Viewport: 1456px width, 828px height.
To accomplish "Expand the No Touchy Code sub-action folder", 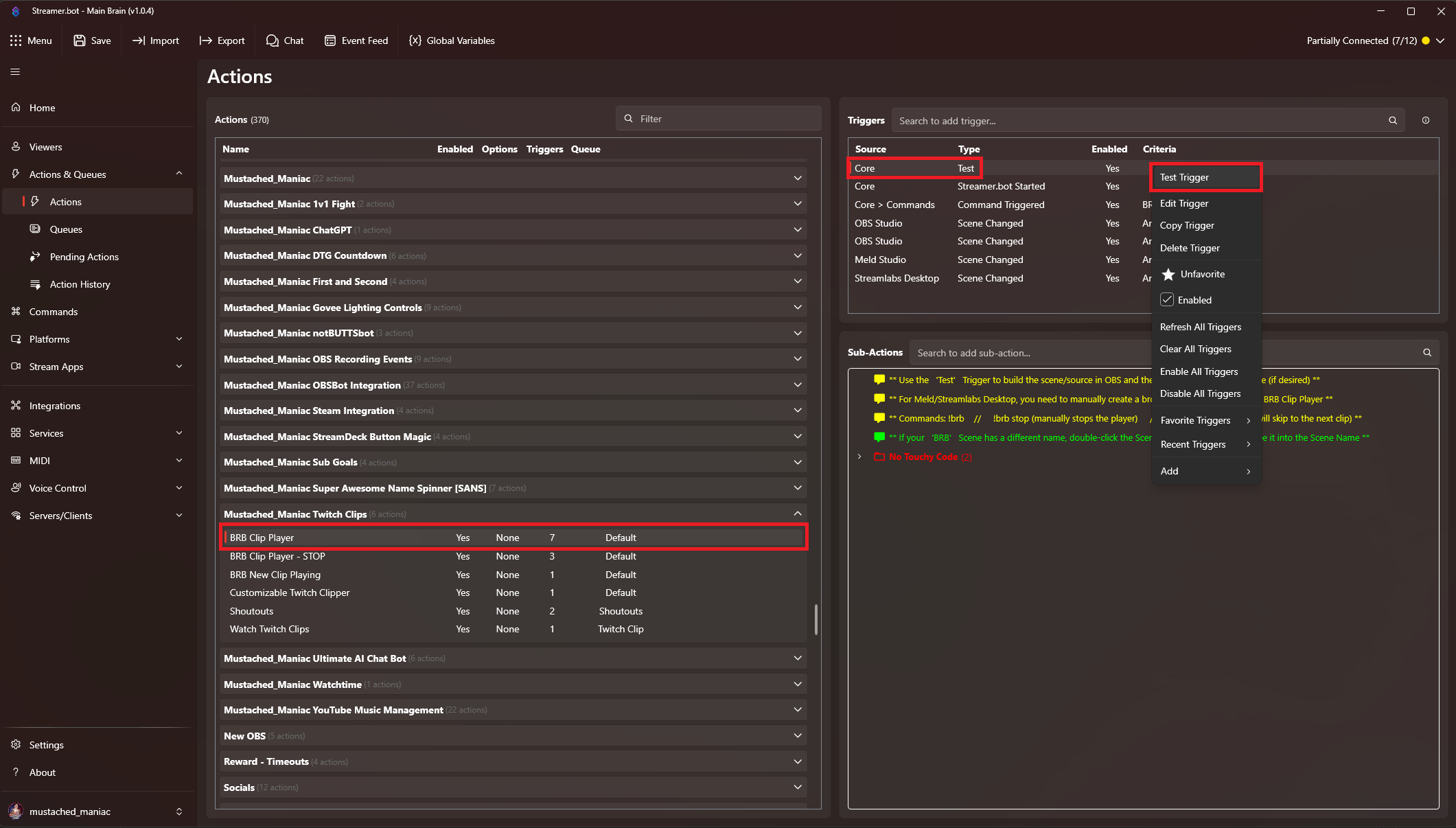I will (x=859, y=456).
